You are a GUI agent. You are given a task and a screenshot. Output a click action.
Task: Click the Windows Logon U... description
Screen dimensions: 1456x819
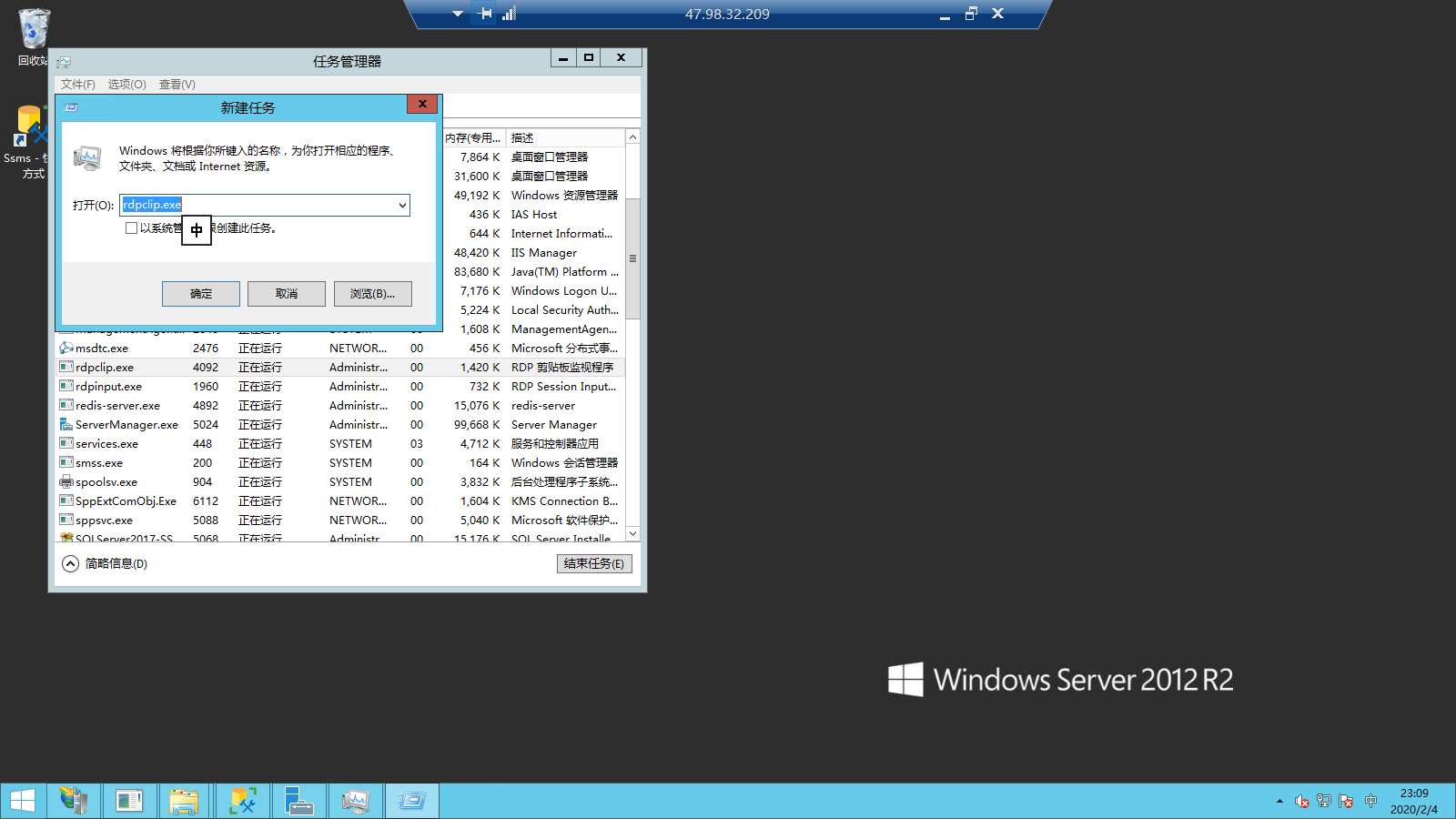click(x=564, y=290)
